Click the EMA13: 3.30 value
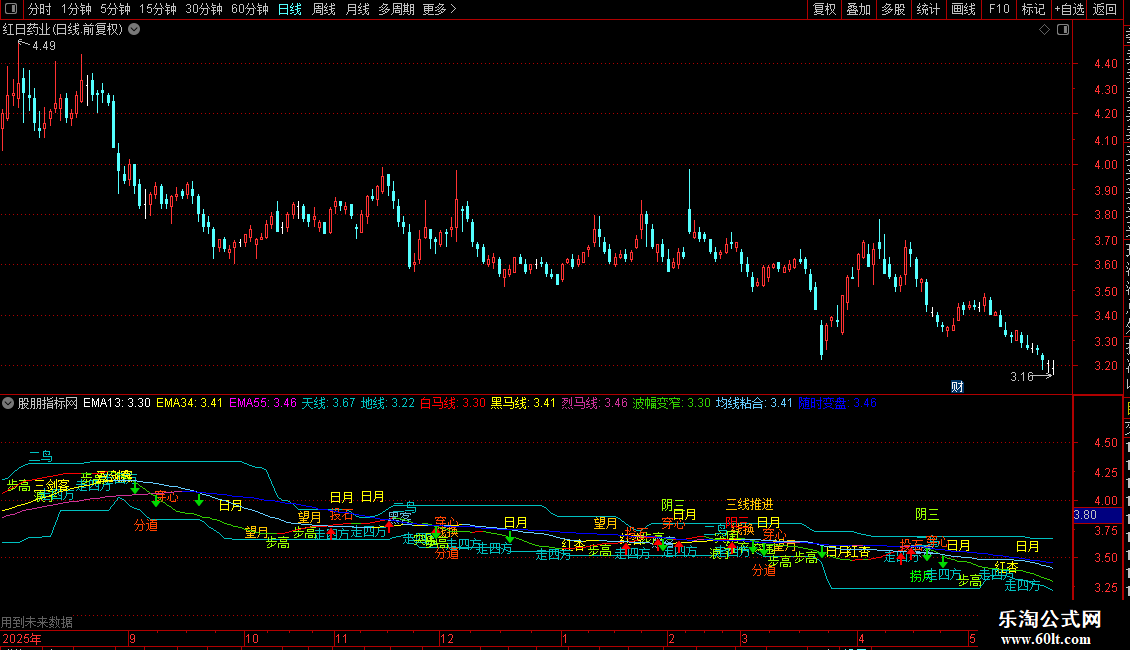The image size is (1130, 650). coord(117,404)
